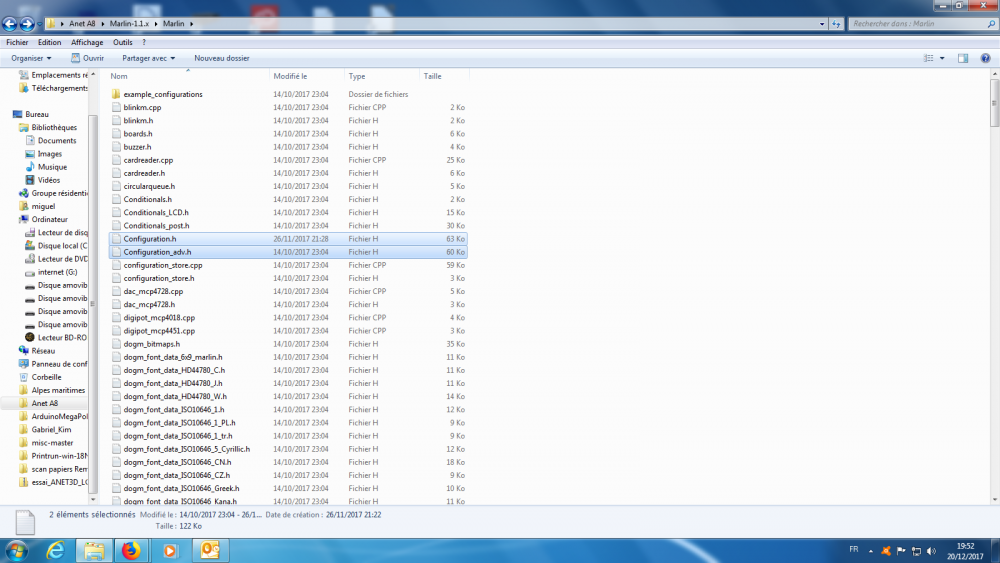This screenshot has width=1000, height=563.
Task: Go back with the Back arrow
Action: tap(10, 24)
